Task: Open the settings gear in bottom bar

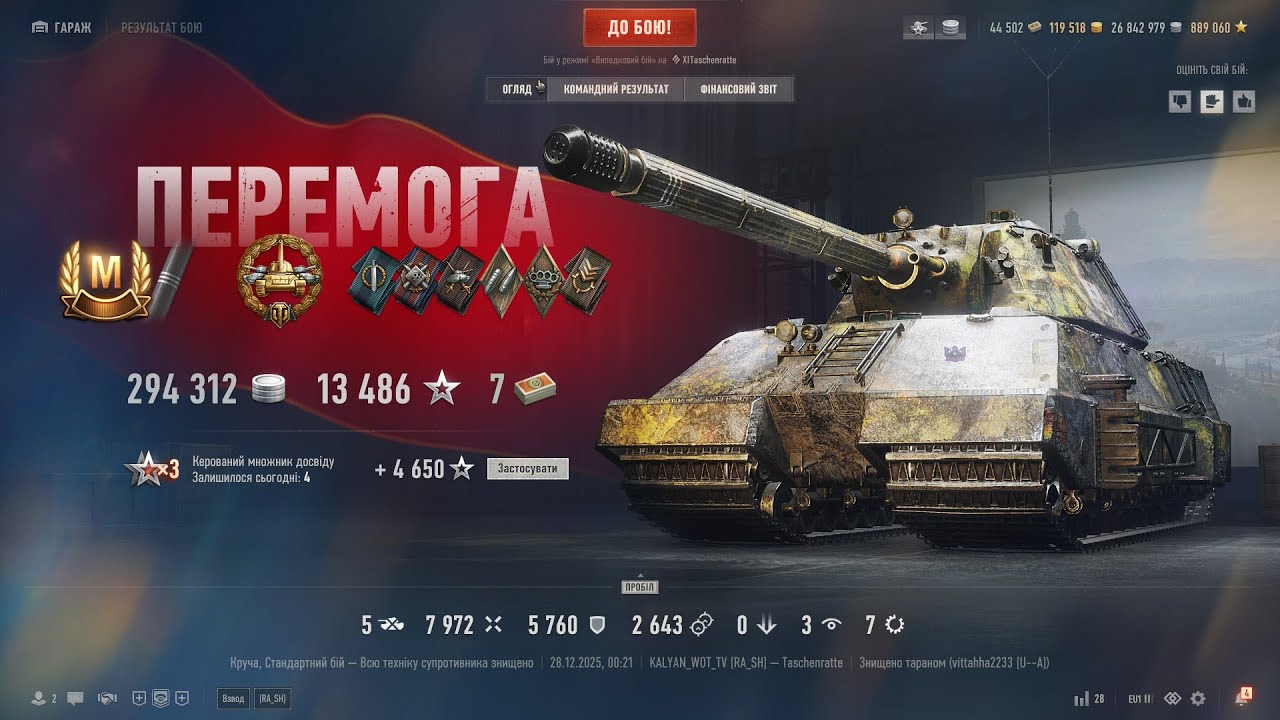Action: point(1198,698)
